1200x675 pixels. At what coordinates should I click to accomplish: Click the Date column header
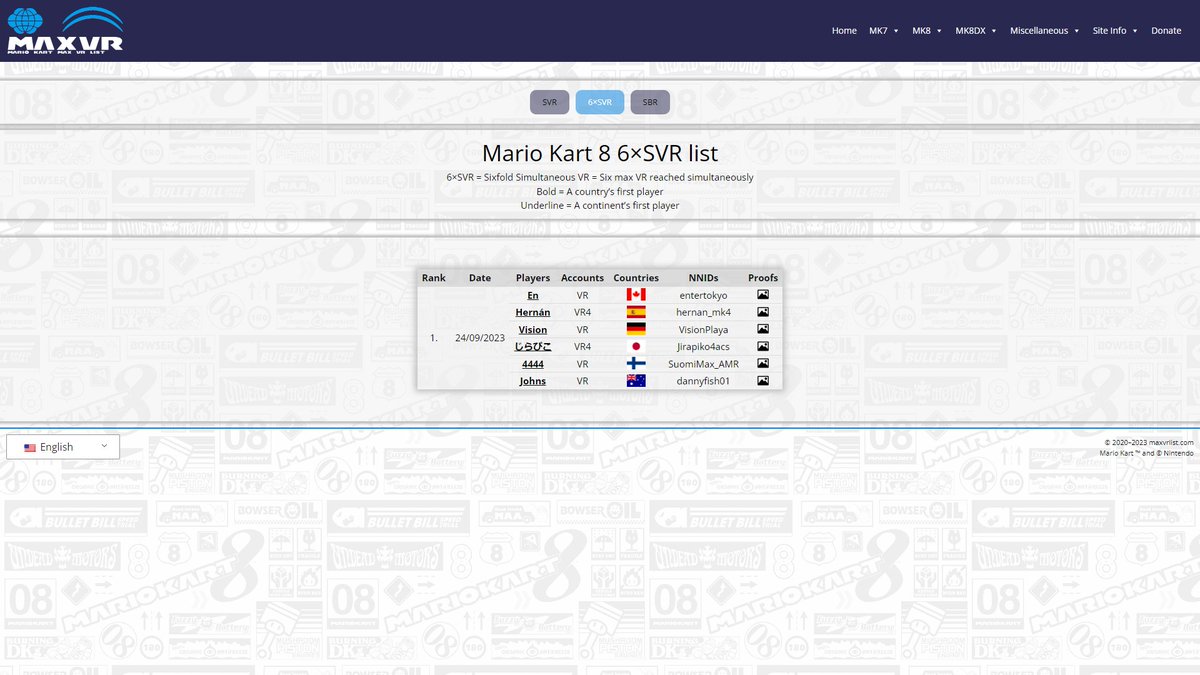pyautogui.click(x=480, y=278)
